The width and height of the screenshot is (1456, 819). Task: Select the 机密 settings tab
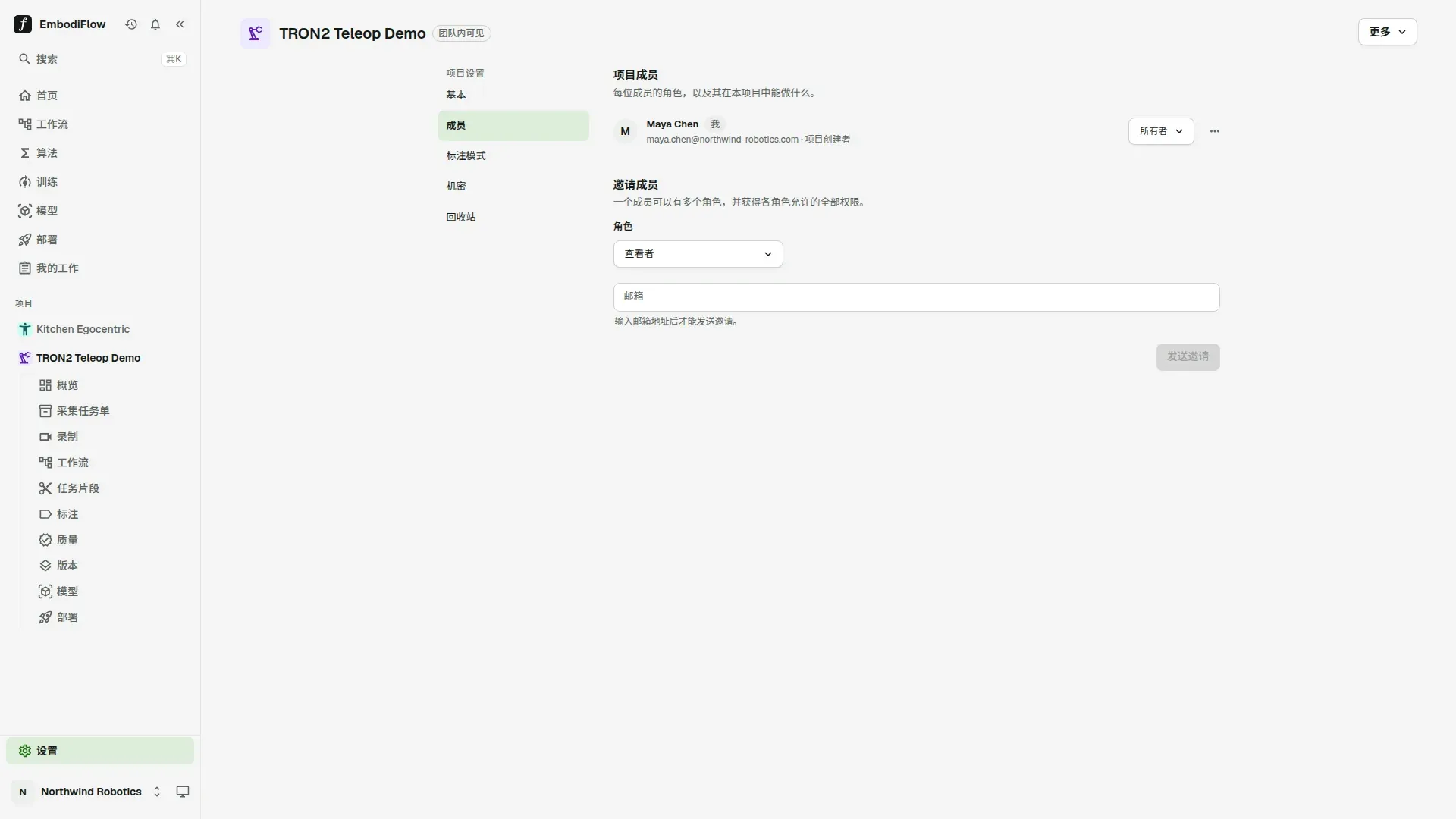click(x=513, y=186)
